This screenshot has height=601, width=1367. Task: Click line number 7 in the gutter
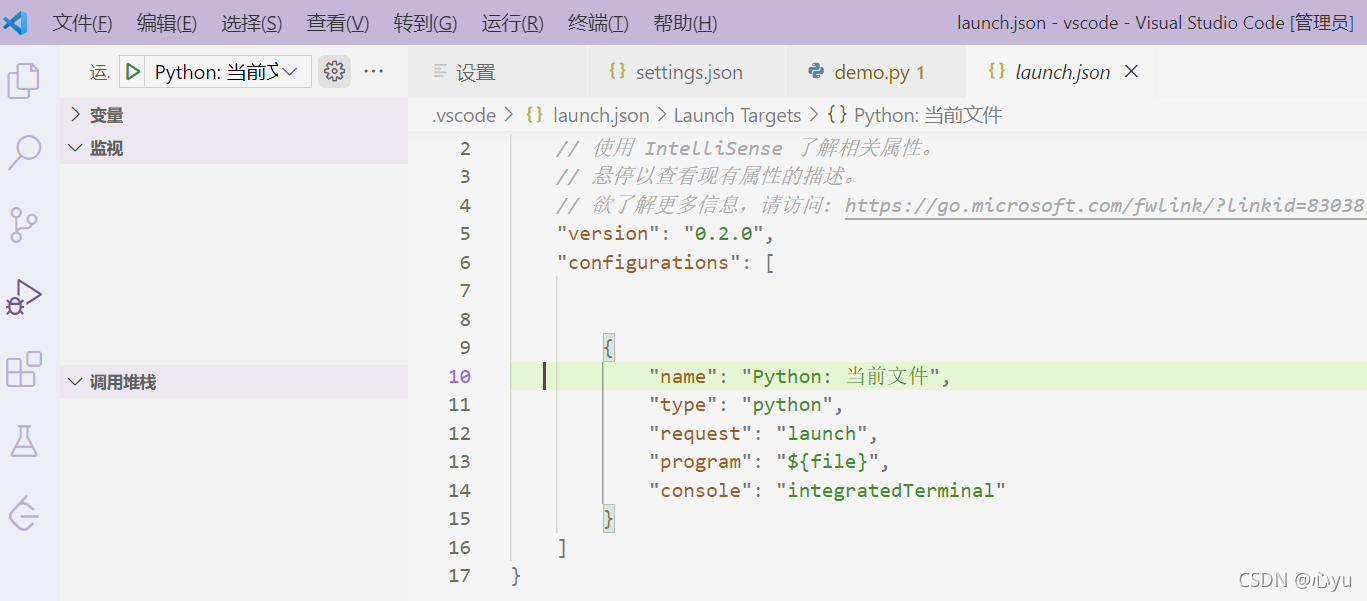[x=464, y=291]
